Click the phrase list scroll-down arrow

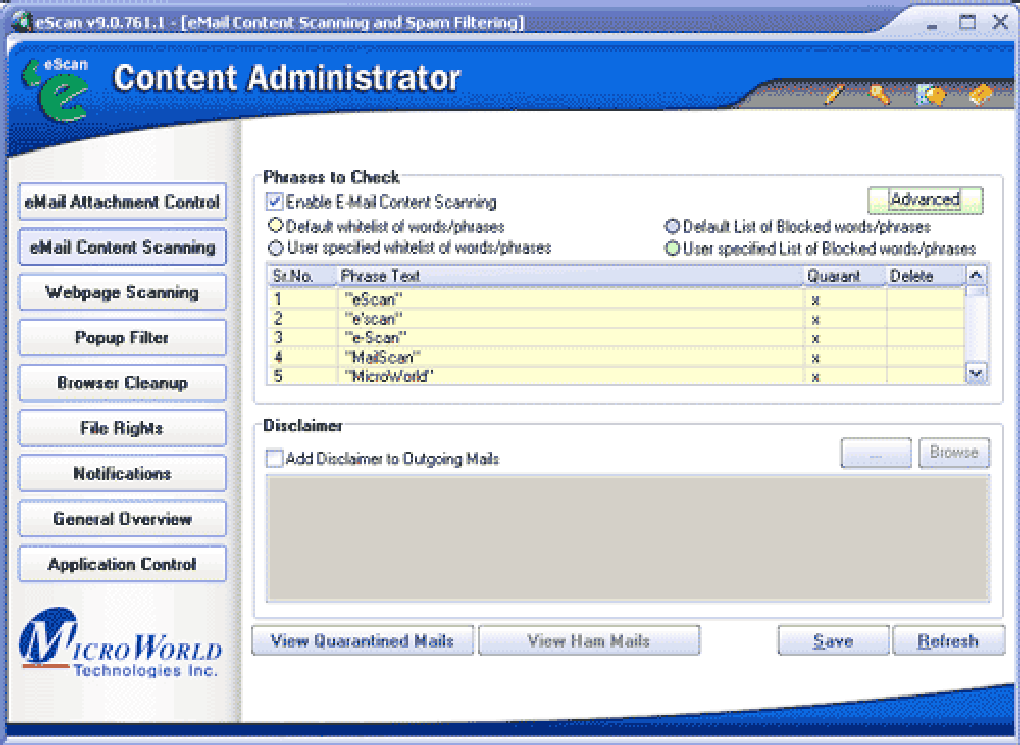[x=976, y=373]
